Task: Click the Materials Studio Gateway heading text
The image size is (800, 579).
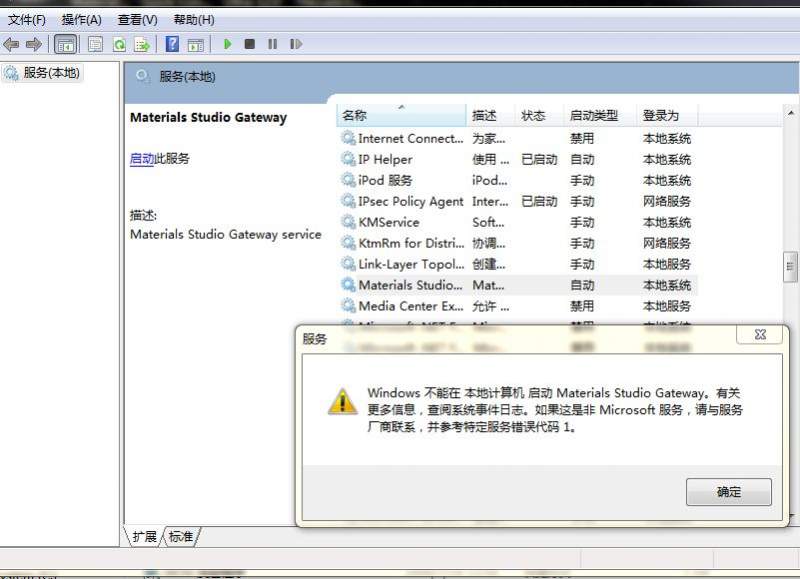Action: pyautogui.click(x=209, y=117)
